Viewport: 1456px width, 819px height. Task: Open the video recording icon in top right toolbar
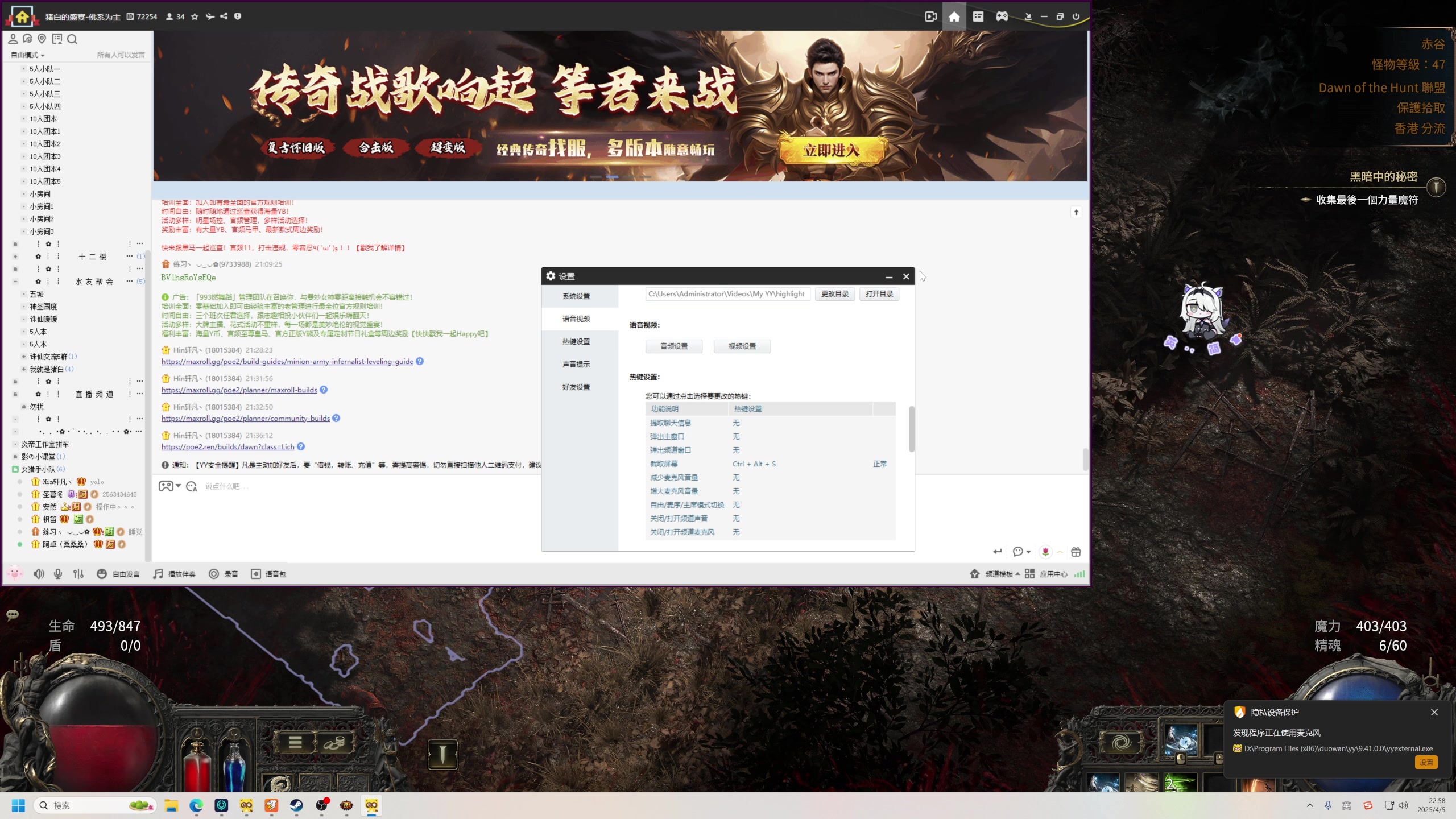point(931,16)
